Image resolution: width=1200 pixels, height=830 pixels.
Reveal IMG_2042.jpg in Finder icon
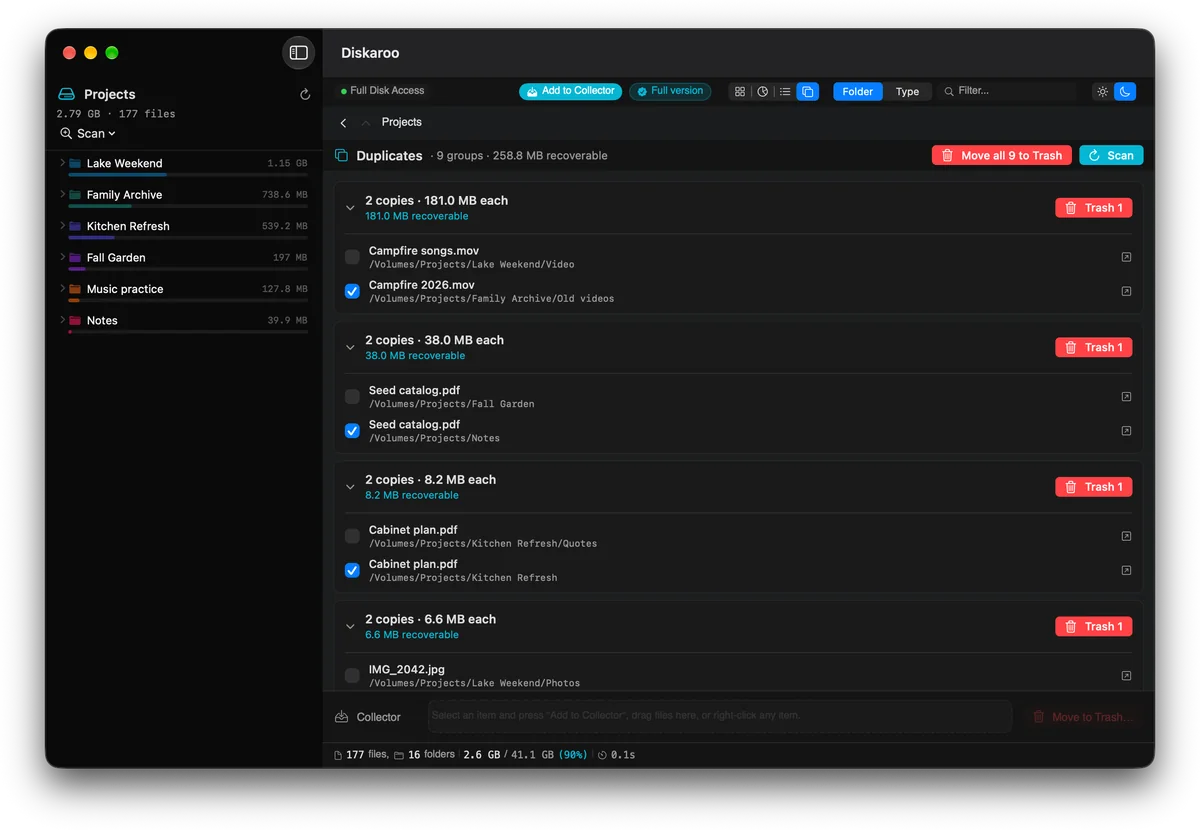(x=1126, y=676)
